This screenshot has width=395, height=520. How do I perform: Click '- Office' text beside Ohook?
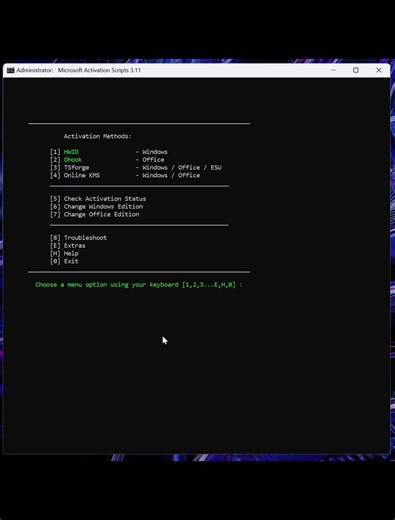[150, 160]
